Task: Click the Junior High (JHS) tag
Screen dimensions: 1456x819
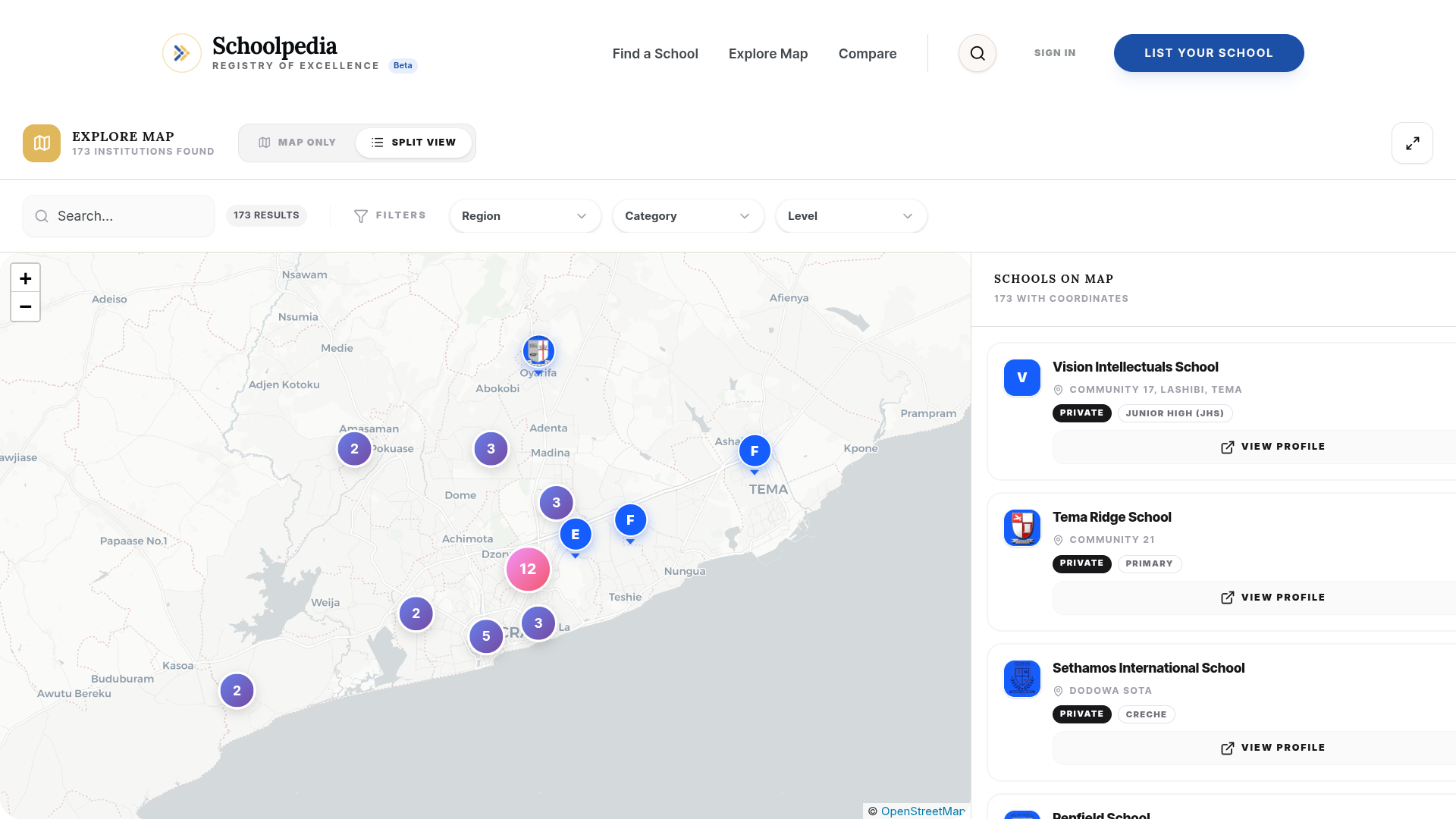Action: (1175, 413)
